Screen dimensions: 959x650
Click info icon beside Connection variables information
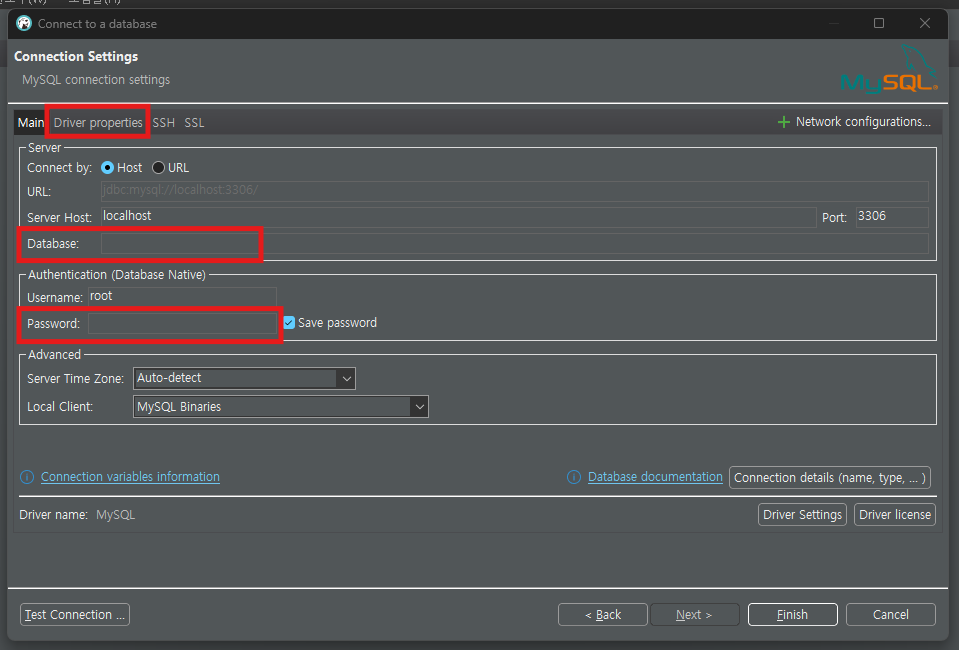[x=27, y=477]
